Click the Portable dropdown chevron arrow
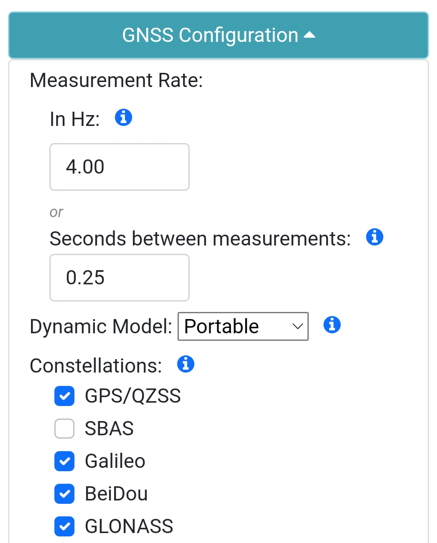This screenshot has height=543, width=437. point(297,327)
